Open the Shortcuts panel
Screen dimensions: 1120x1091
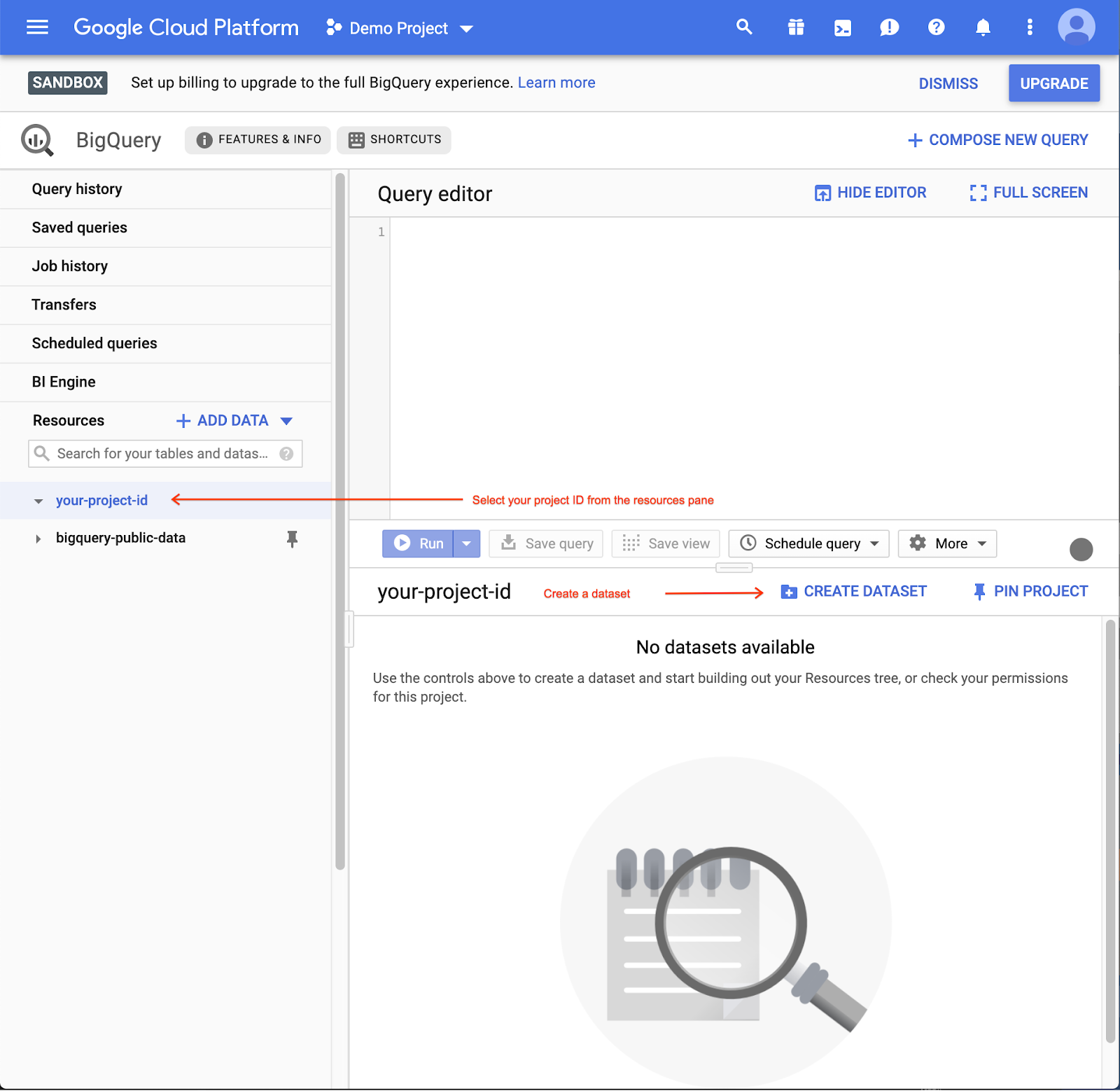[393, 139]
